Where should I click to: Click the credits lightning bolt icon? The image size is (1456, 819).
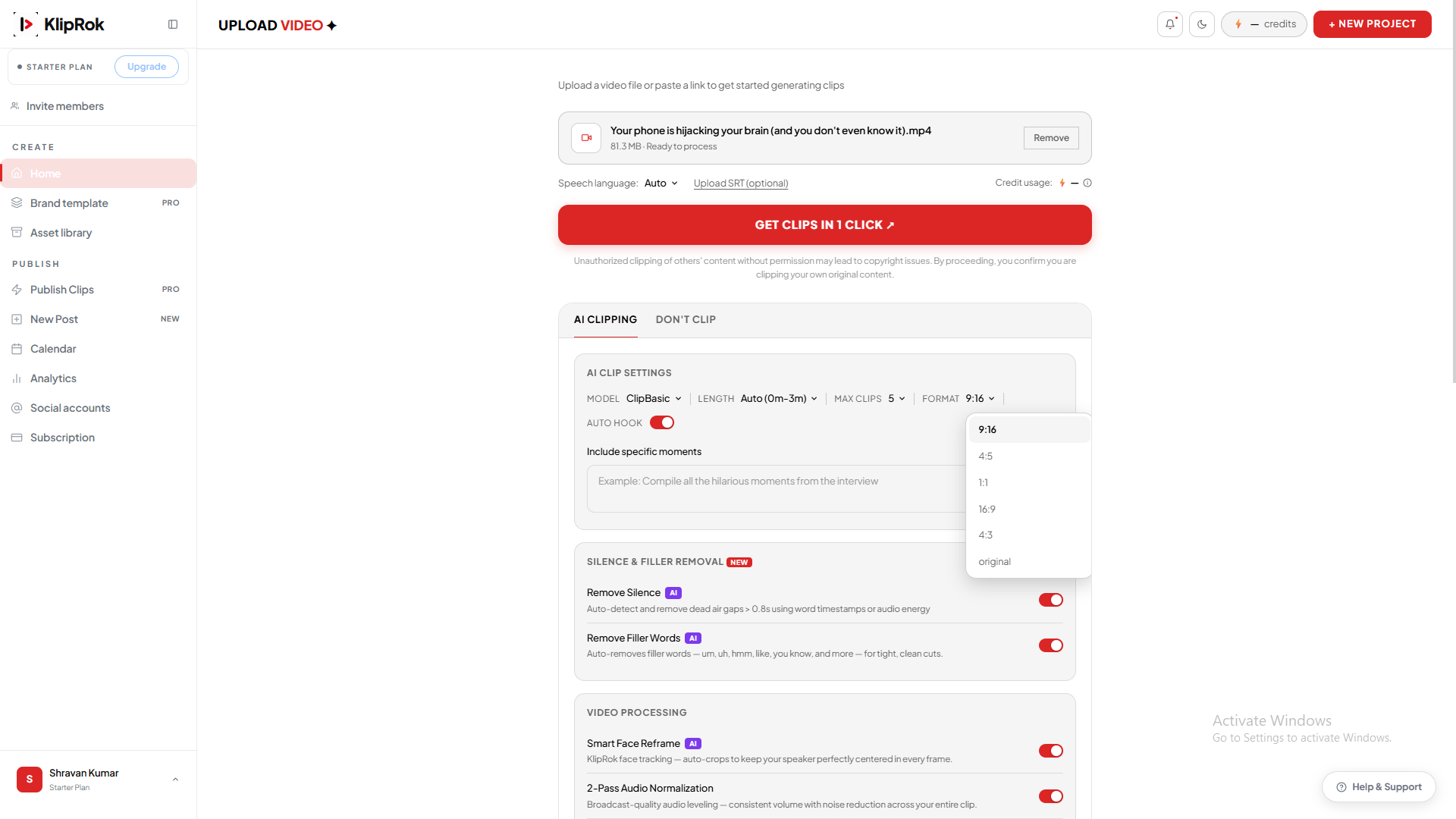pyautogui.click(x=1238, y=24)
